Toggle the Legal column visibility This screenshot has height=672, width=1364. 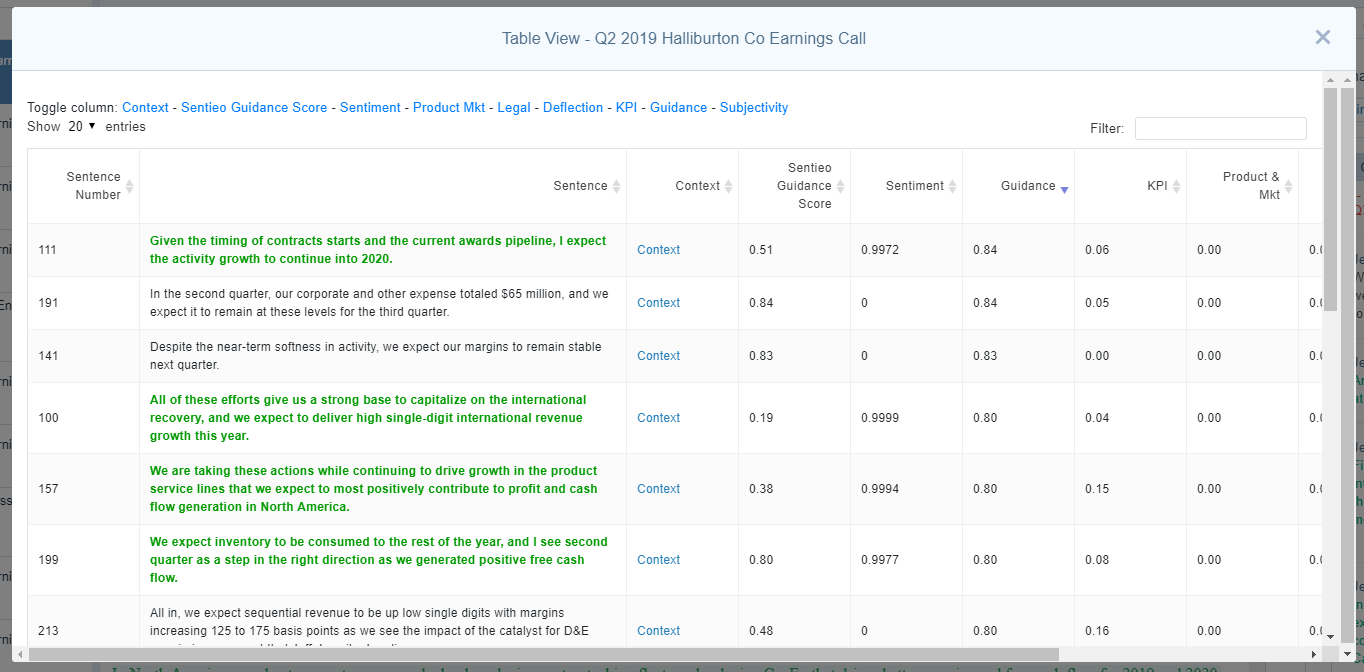coord(514,108)
